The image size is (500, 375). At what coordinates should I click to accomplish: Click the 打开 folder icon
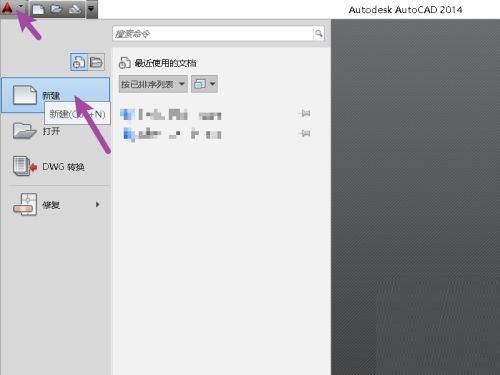25,131
